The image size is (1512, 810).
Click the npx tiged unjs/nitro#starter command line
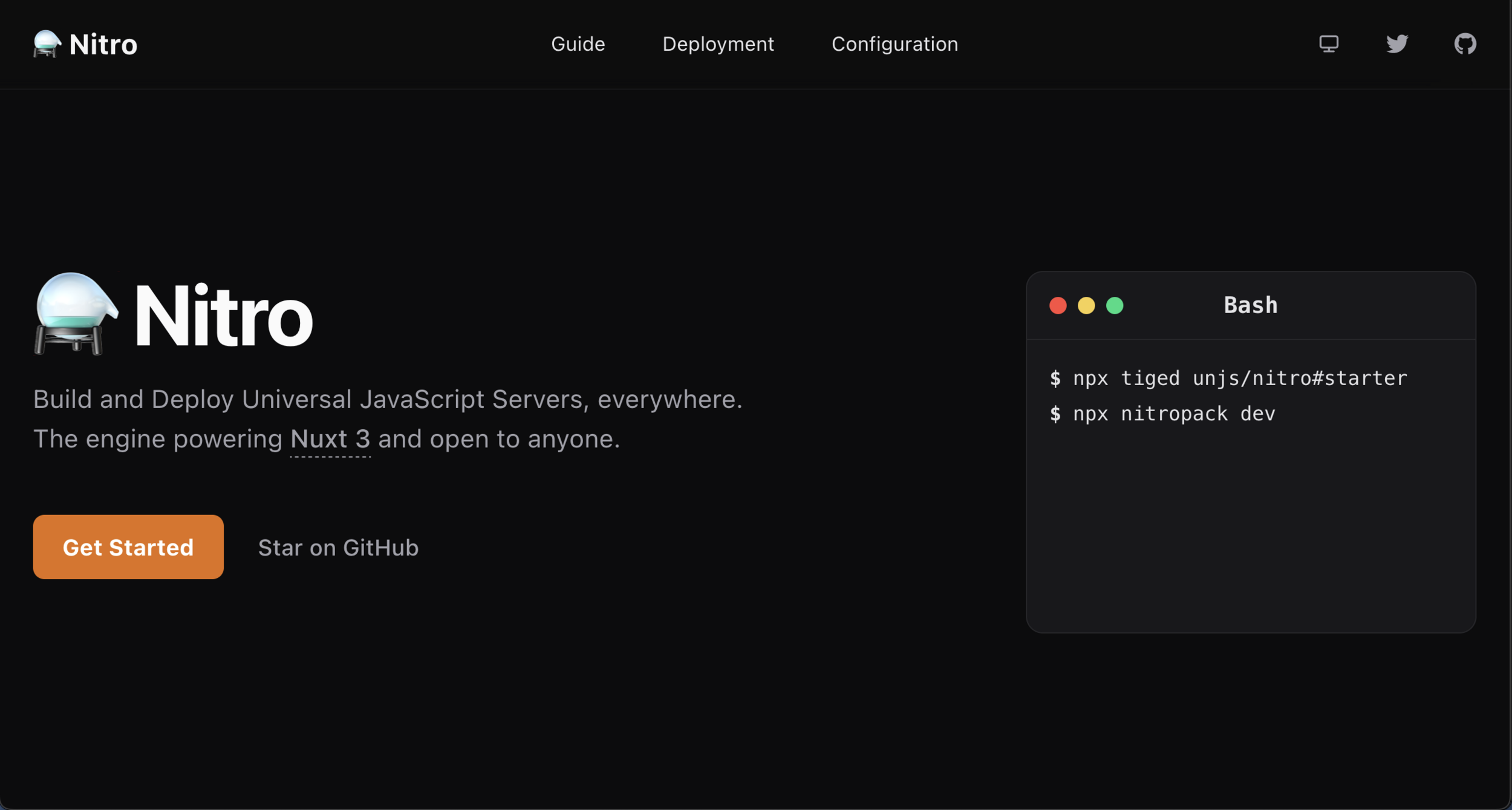click(1228, 378)
